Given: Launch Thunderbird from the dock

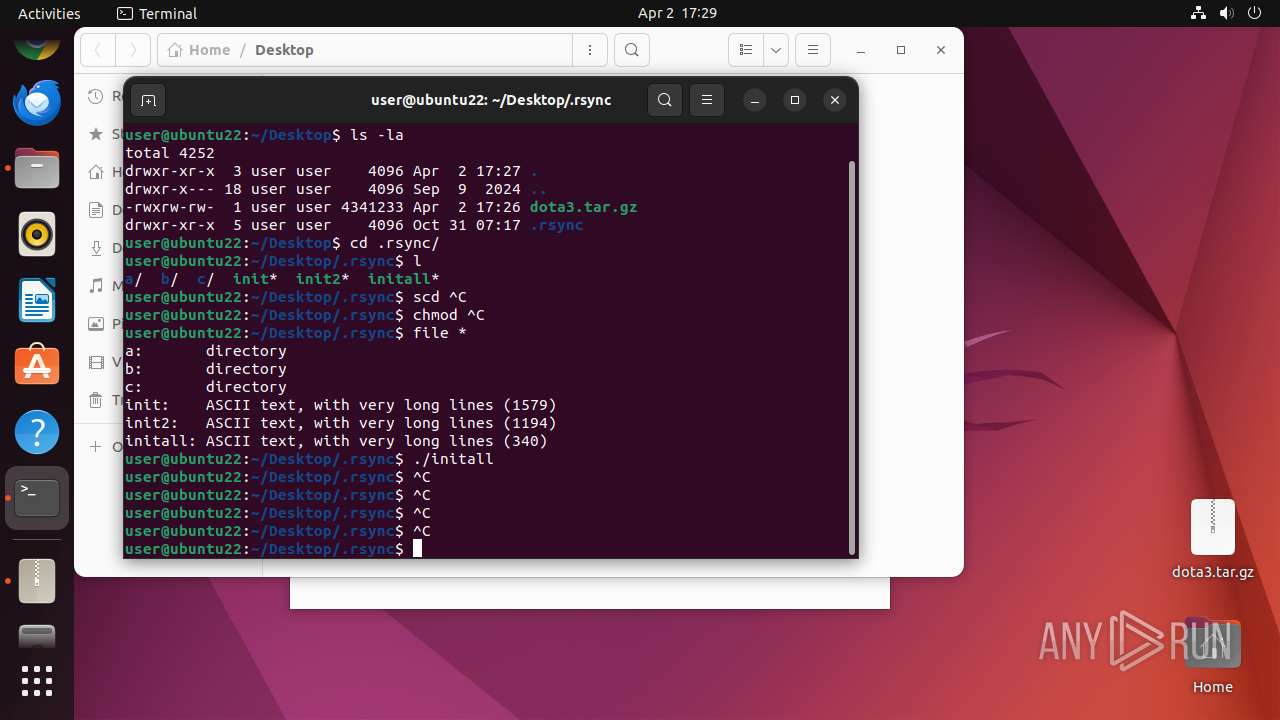Looking at the screenshot, I should point(37,102).
